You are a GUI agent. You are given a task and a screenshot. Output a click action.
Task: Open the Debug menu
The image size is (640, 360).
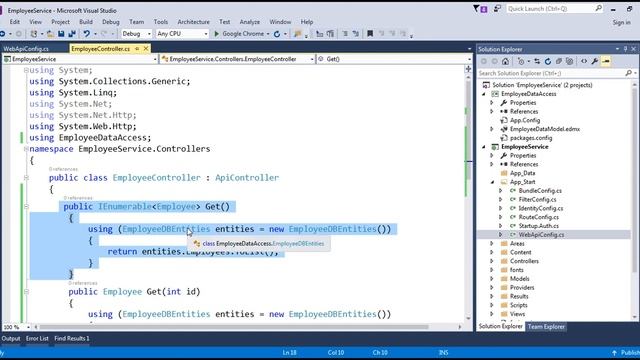pyautogui.click(x=111, y=22)
